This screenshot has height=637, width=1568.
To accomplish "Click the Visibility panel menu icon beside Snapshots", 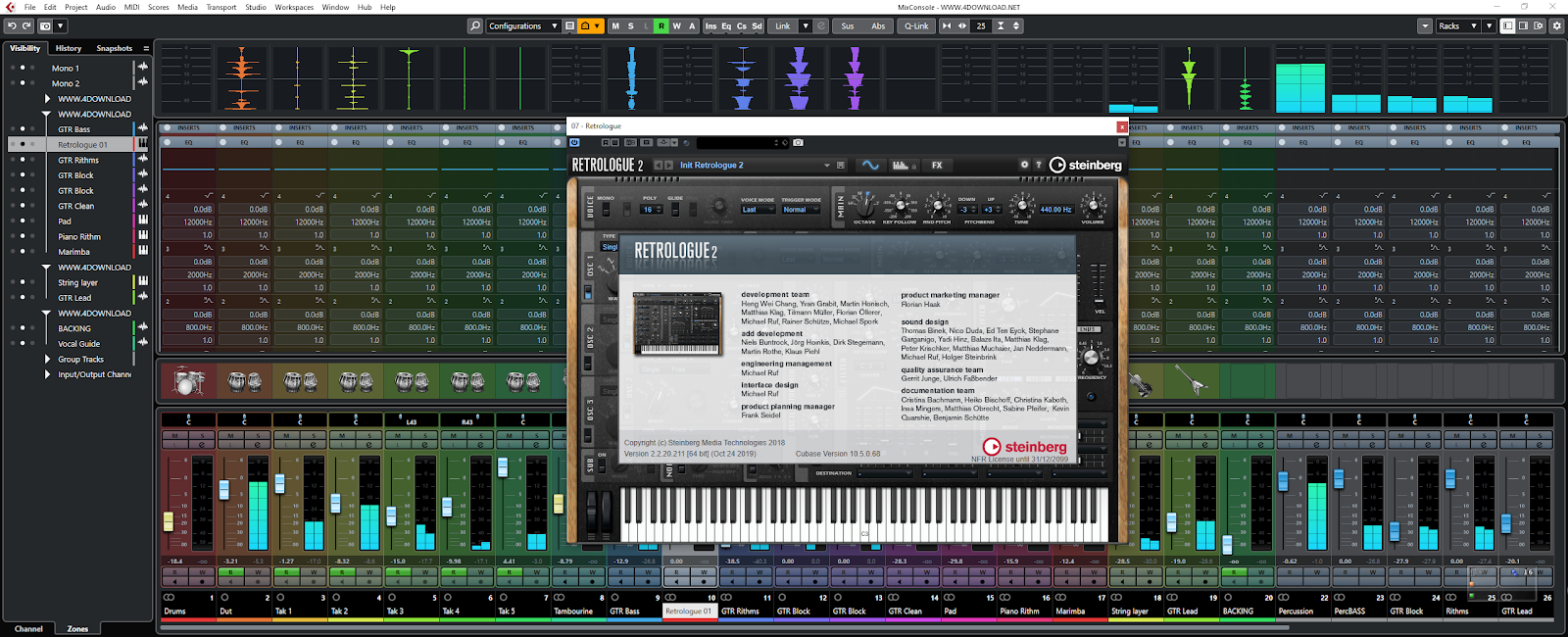I will [146, 48].
